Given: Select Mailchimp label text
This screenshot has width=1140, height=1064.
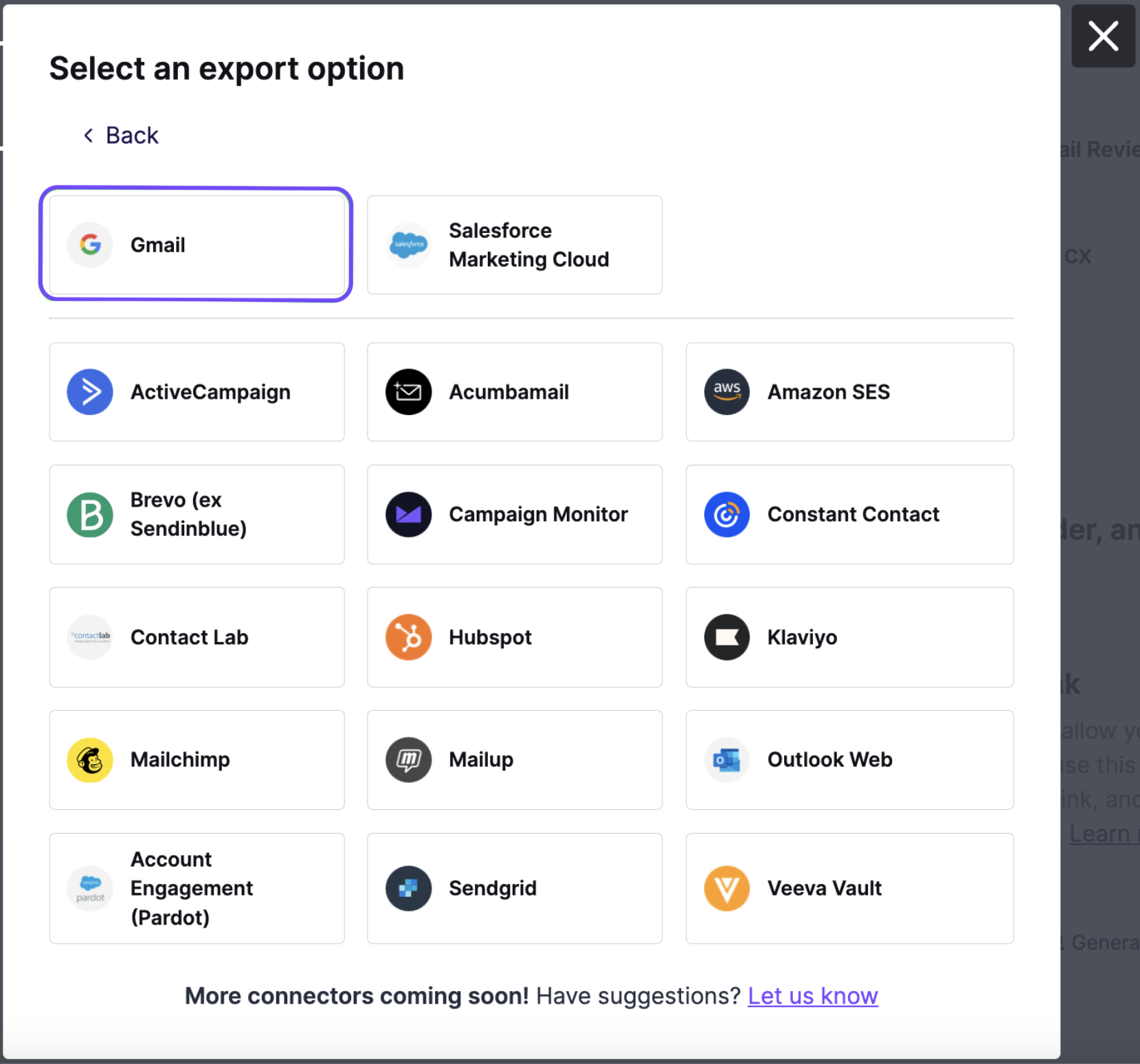Looking at the screenshot, I should (180, 760).
